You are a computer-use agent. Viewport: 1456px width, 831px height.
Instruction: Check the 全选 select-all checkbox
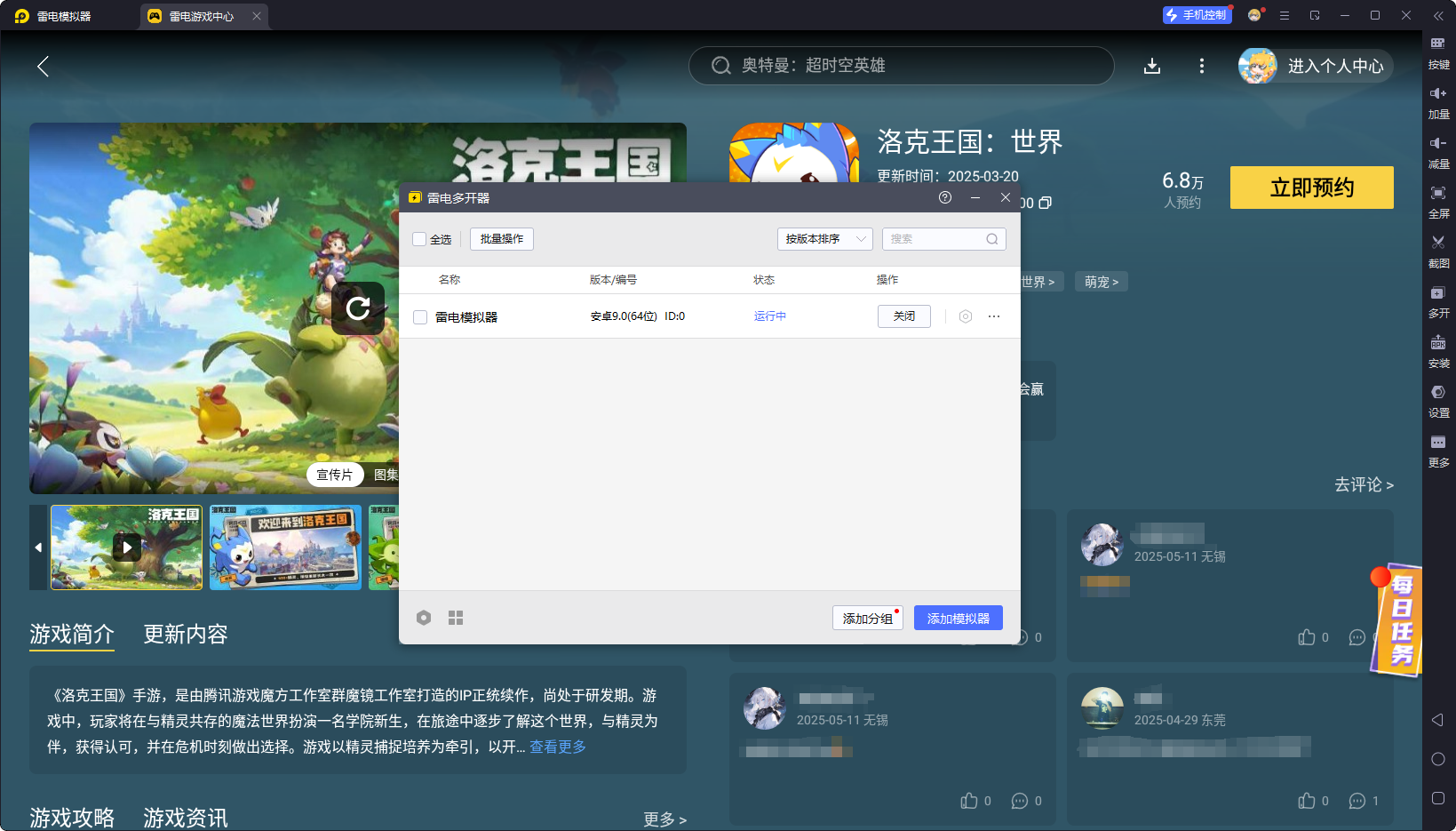(x=419, y=239)
